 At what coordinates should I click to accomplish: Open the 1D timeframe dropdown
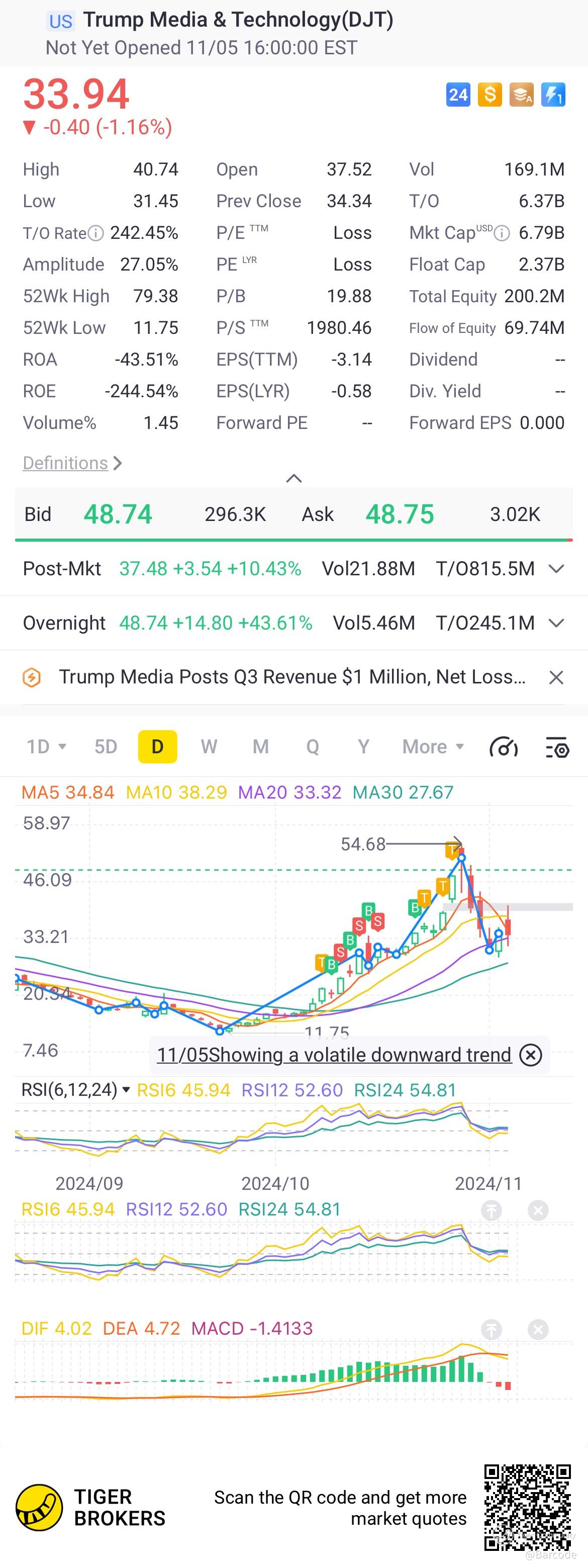pyautogui.click(x=46, y=747)
